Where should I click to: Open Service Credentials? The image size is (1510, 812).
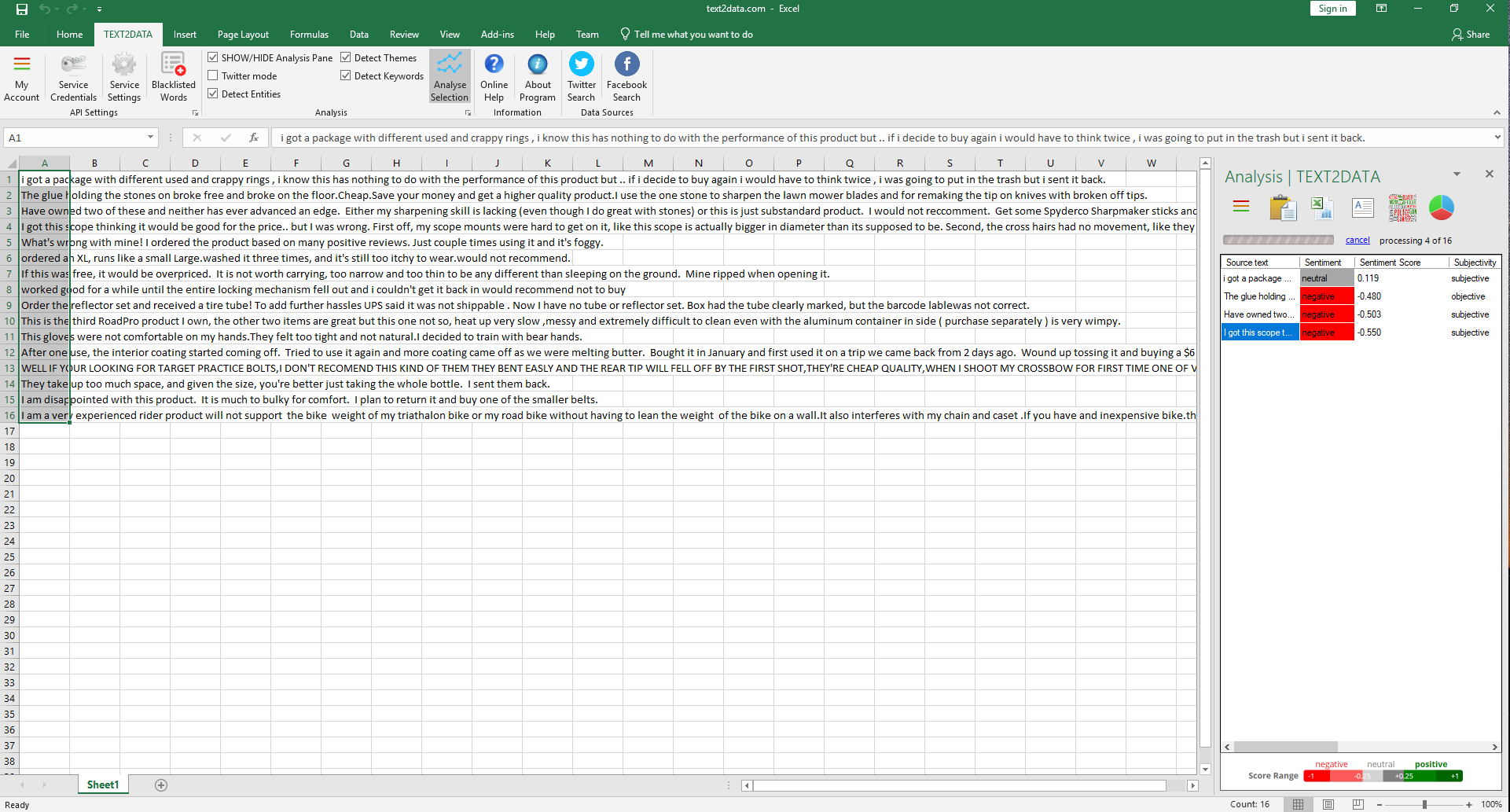[73, 78]
